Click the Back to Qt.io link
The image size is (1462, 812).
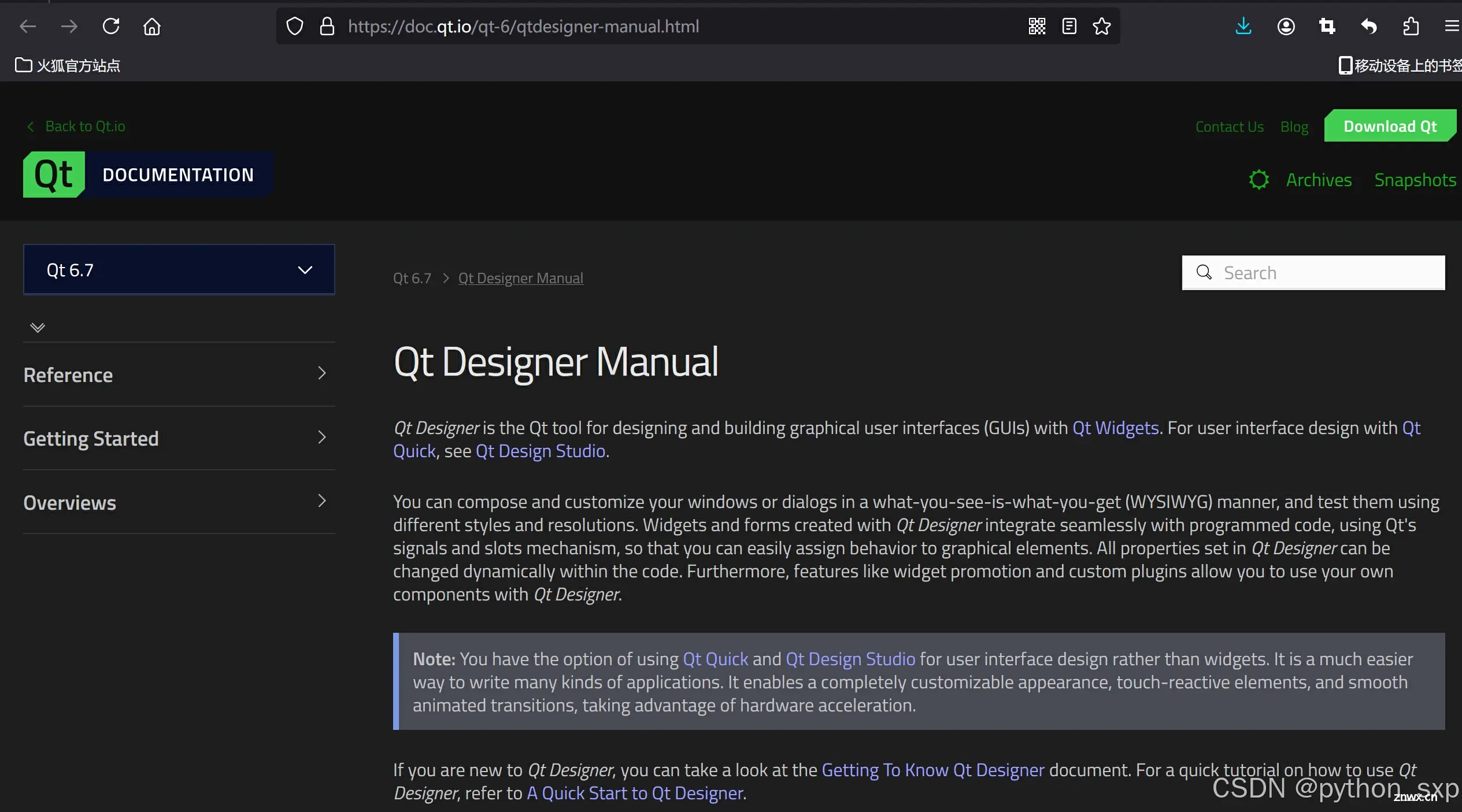76,127
